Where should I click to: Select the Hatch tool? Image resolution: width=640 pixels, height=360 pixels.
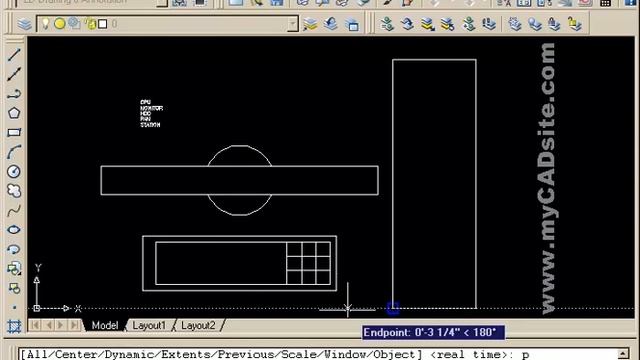click(14, 326)
